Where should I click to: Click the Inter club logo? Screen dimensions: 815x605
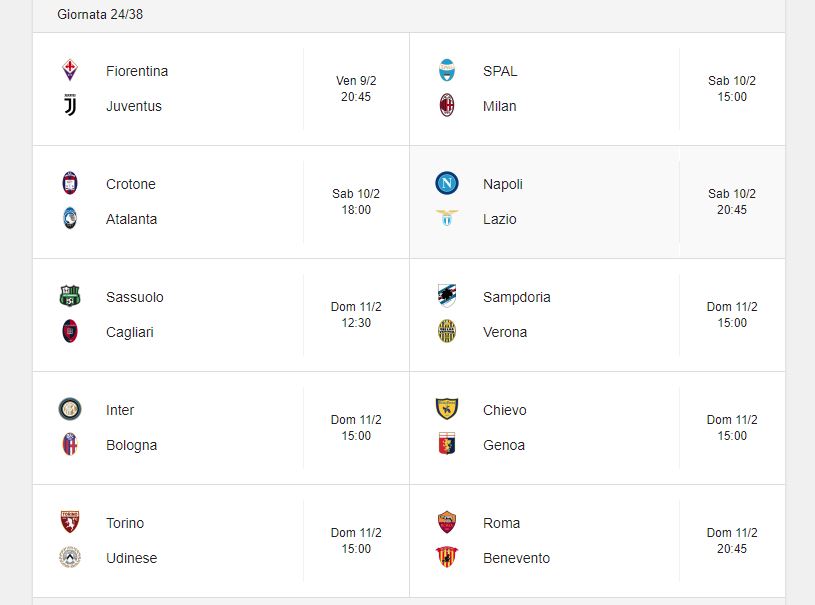(70, 409)
